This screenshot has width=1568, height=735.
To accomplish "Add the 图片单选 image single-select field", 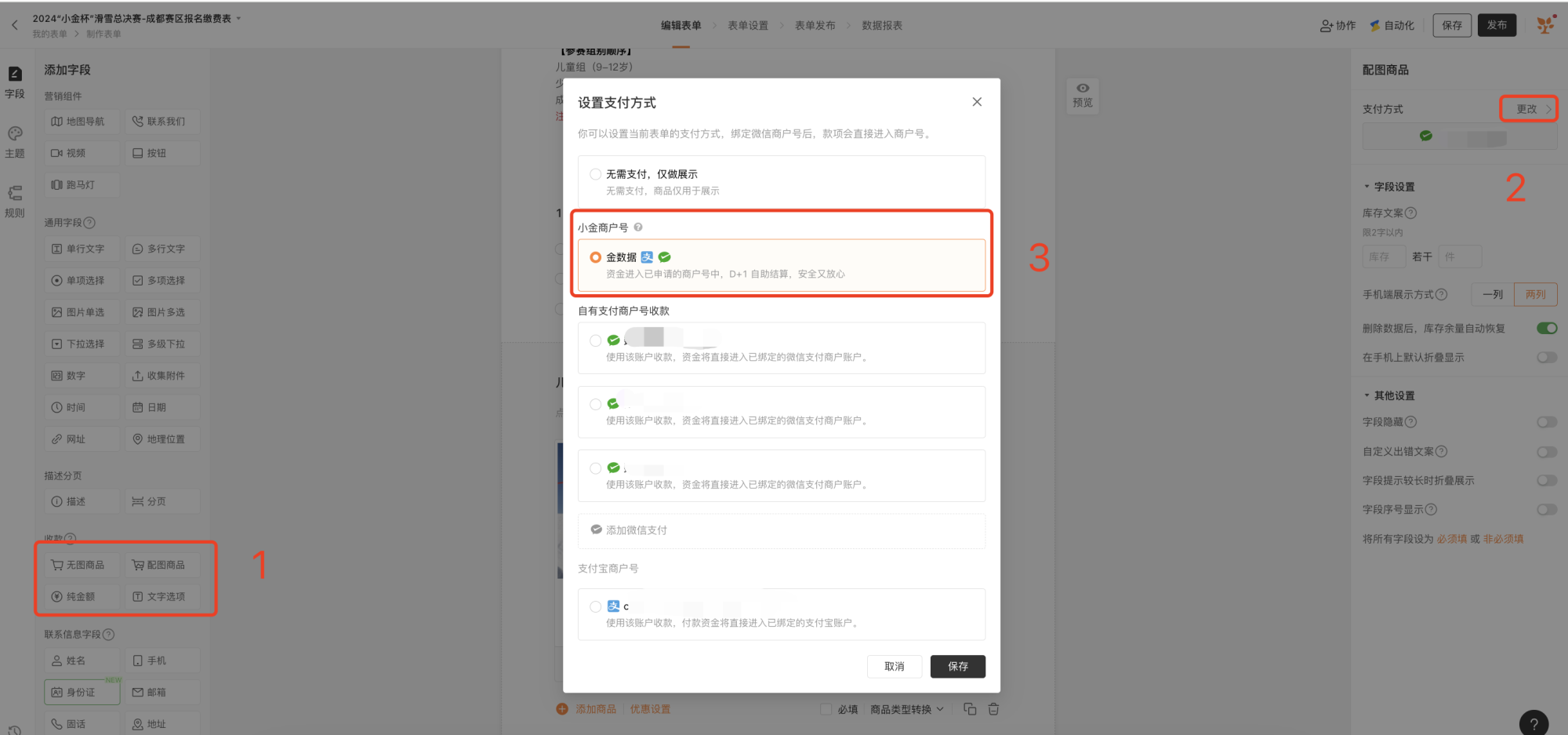I will click(x=82, y=312).
